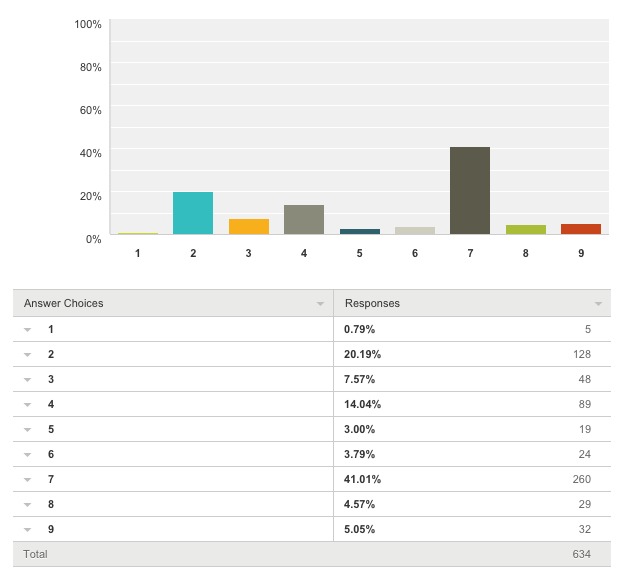Viewport: 624px width, 576px height.
Task: Click the green bar for choice 8
Action: click(526, 229)
